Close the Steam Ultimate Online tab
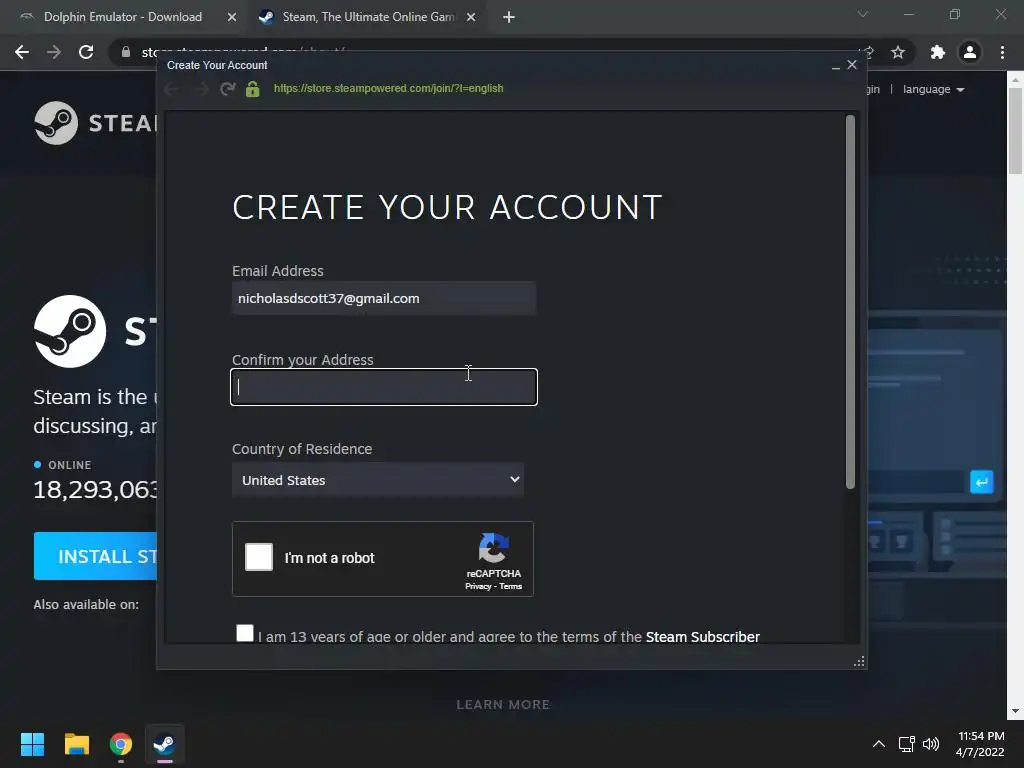Viewport: 1024px width, 768px height. pyautogui.click(x=471, y=17)
